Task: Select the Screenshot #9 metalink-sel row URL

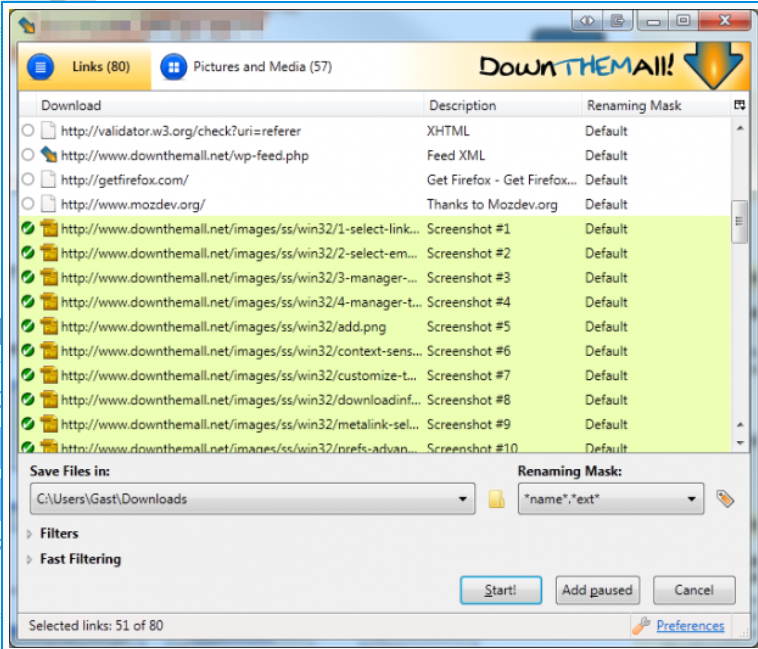Action: [x=240, y=424]
